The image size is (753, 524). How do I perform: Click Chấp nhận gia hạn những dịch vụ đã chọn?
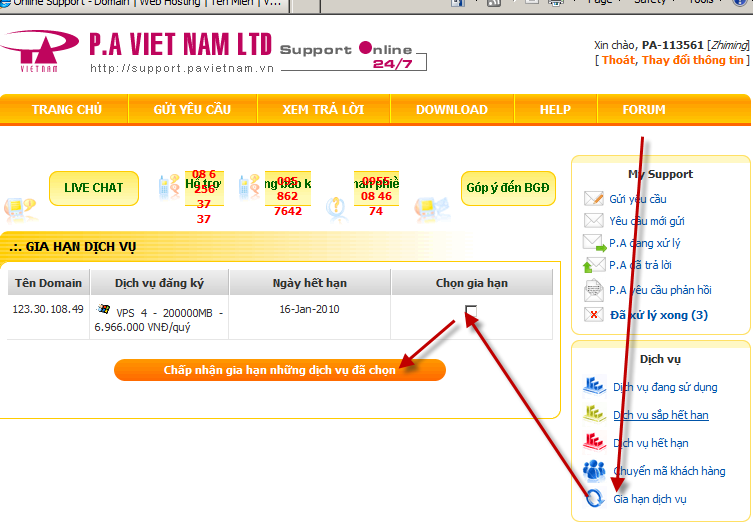coord(280,370)
